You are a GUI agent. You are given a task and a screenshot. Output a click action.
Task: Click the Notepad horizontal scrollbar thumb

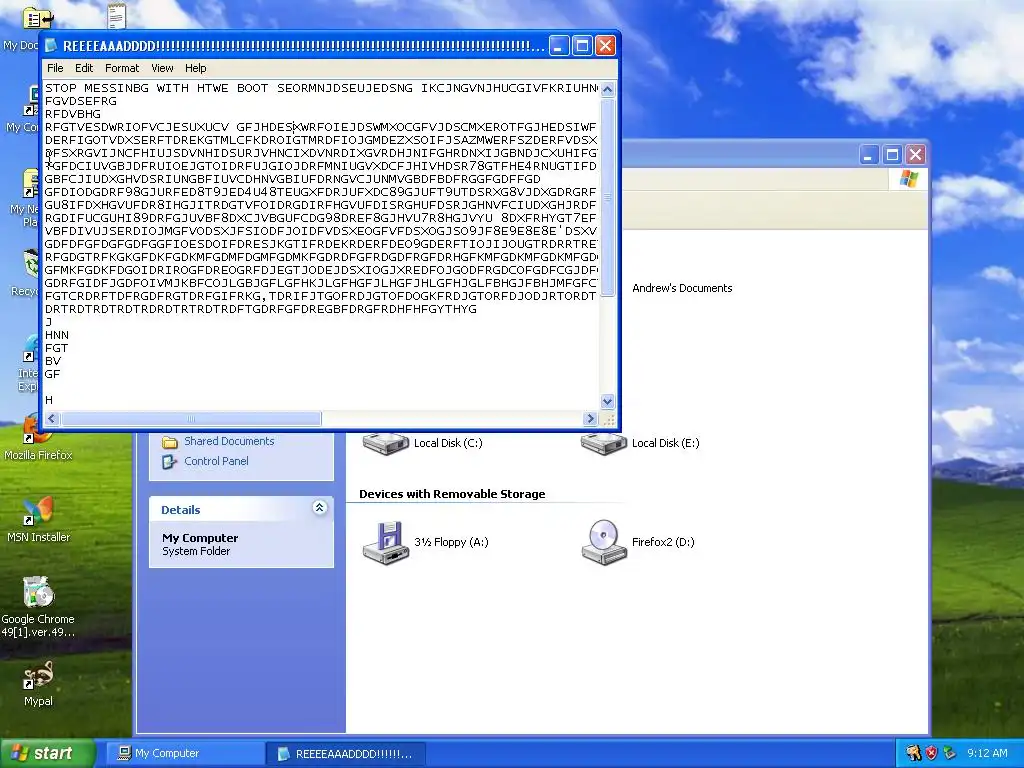click(x=191, y=419)
